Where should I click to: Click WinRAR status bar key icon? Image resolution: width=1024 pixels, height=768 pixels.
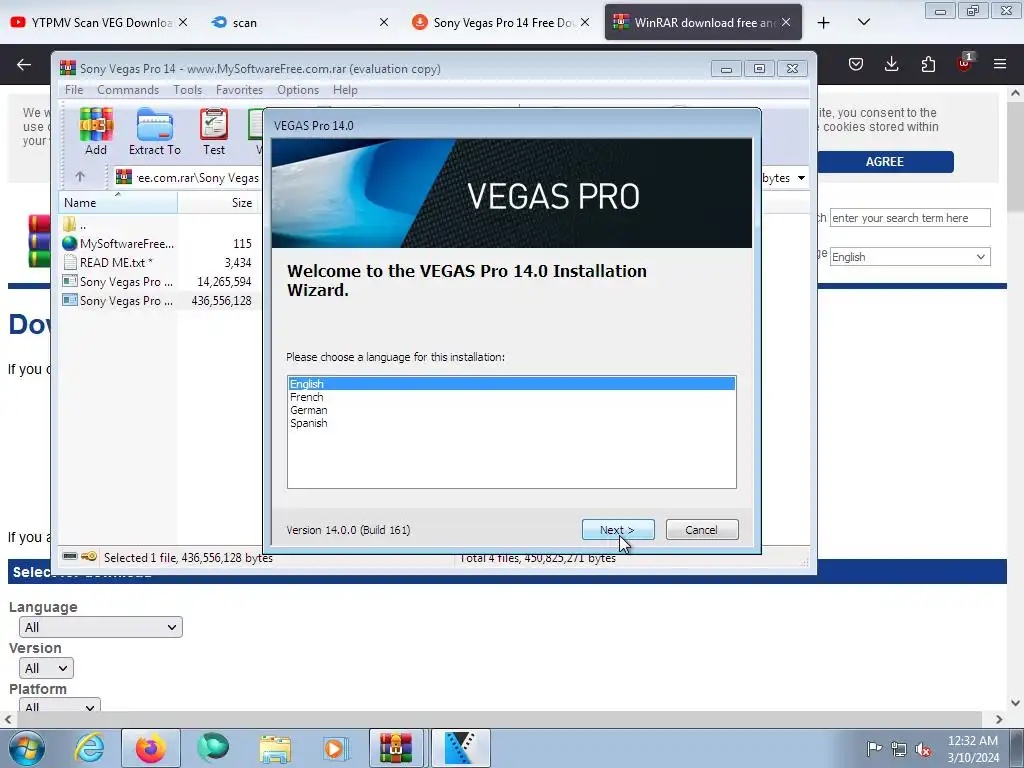click(x=89, y=556)
